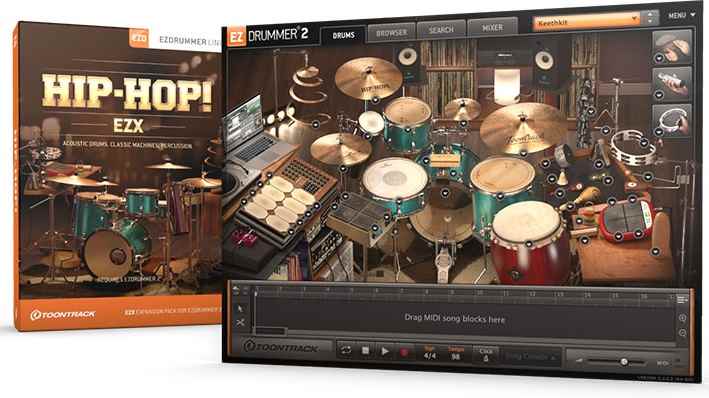709x398 pixels.
Task: Adjust the master volume slider knob
Action: pyautogui.click(x=624, y=361)
